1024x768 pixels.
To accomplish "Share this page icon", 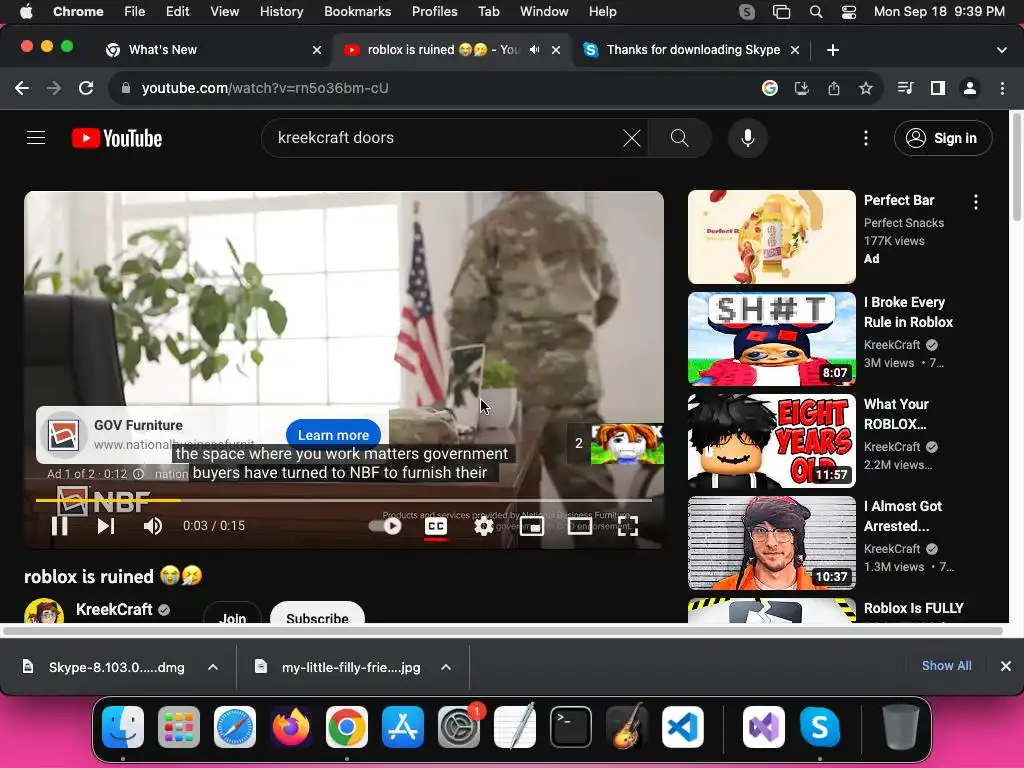I will click(834, 88).
